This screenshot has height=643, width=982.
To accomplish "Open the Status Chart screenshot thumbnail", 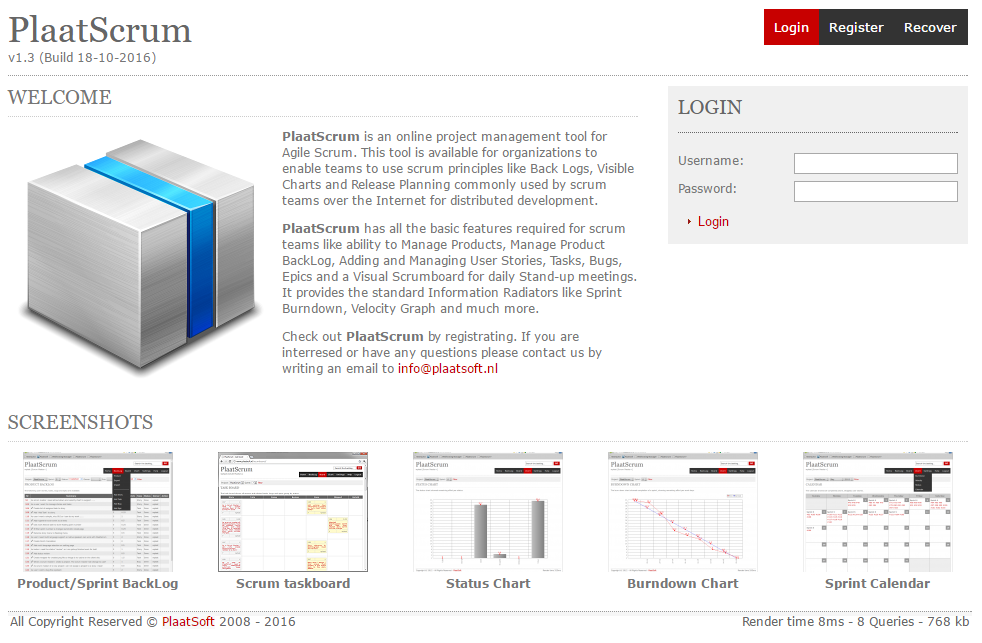I will pyautogui.click(x=488, y=512).
